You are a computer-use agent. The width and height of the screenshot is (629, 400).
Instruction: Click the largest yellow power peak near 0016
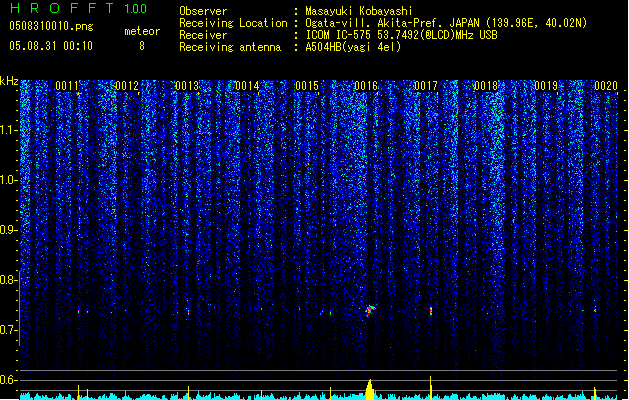370,389
